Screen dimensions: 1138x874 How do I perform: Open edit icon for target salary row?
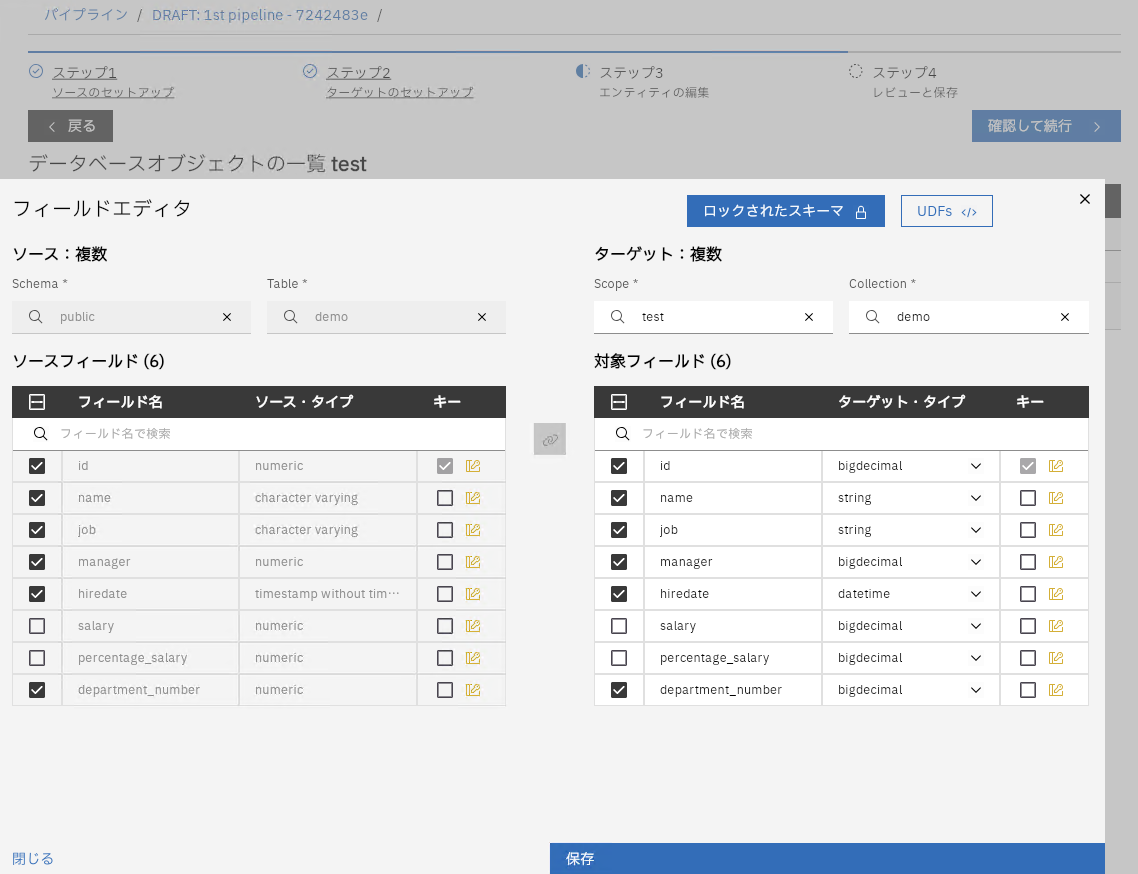pyautogui.click(x=1055, y=626)
